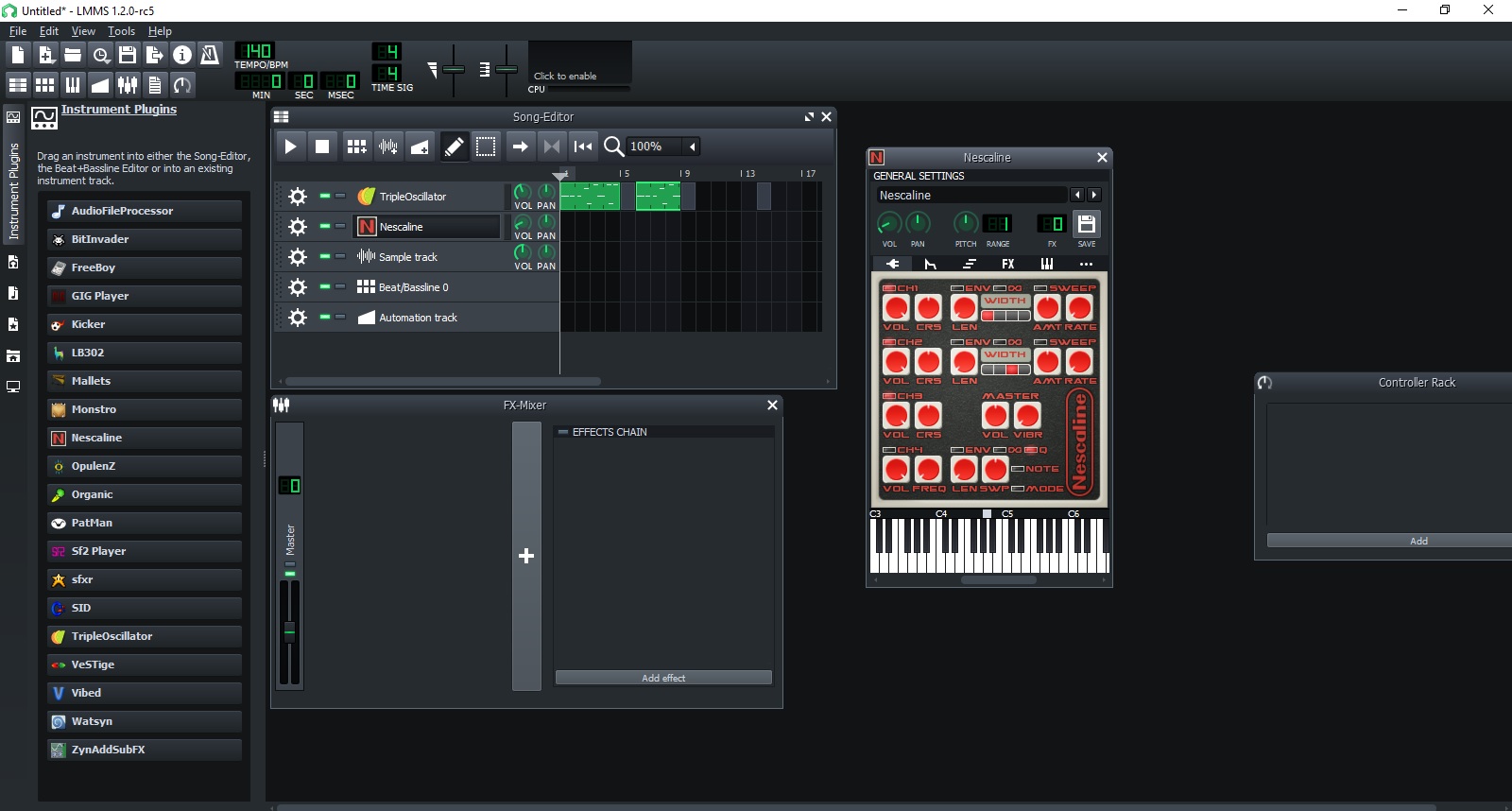The image size is (1512, 811).
Task: Click Add effect in FX-Mixer
Action: click(663, 678)
